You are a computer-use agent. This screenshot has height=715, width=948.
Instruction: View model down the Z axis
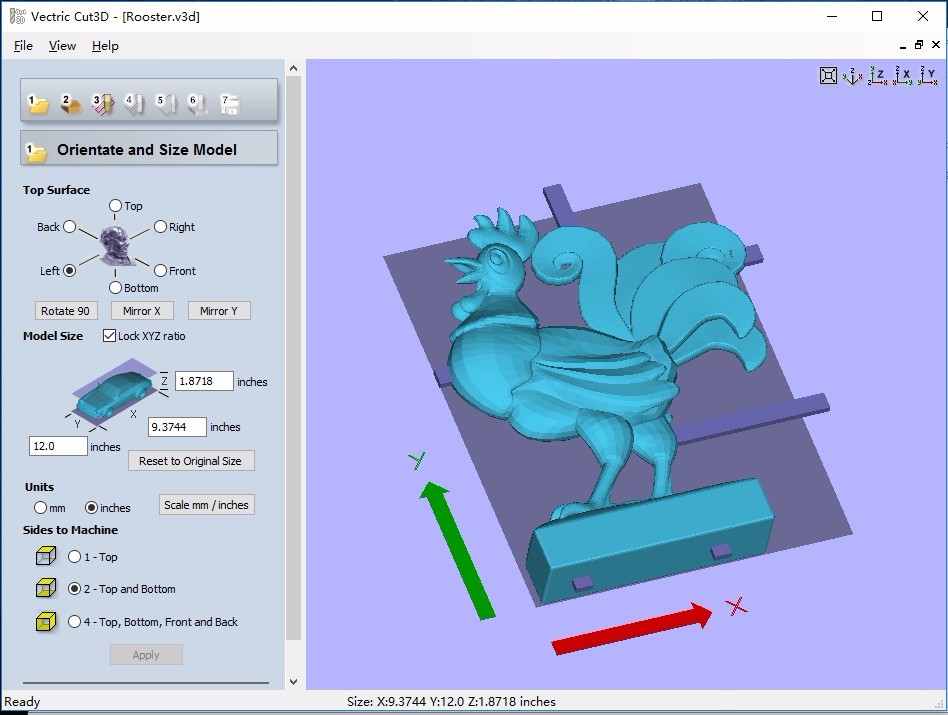pyautogui.click(x=877, y=76)
